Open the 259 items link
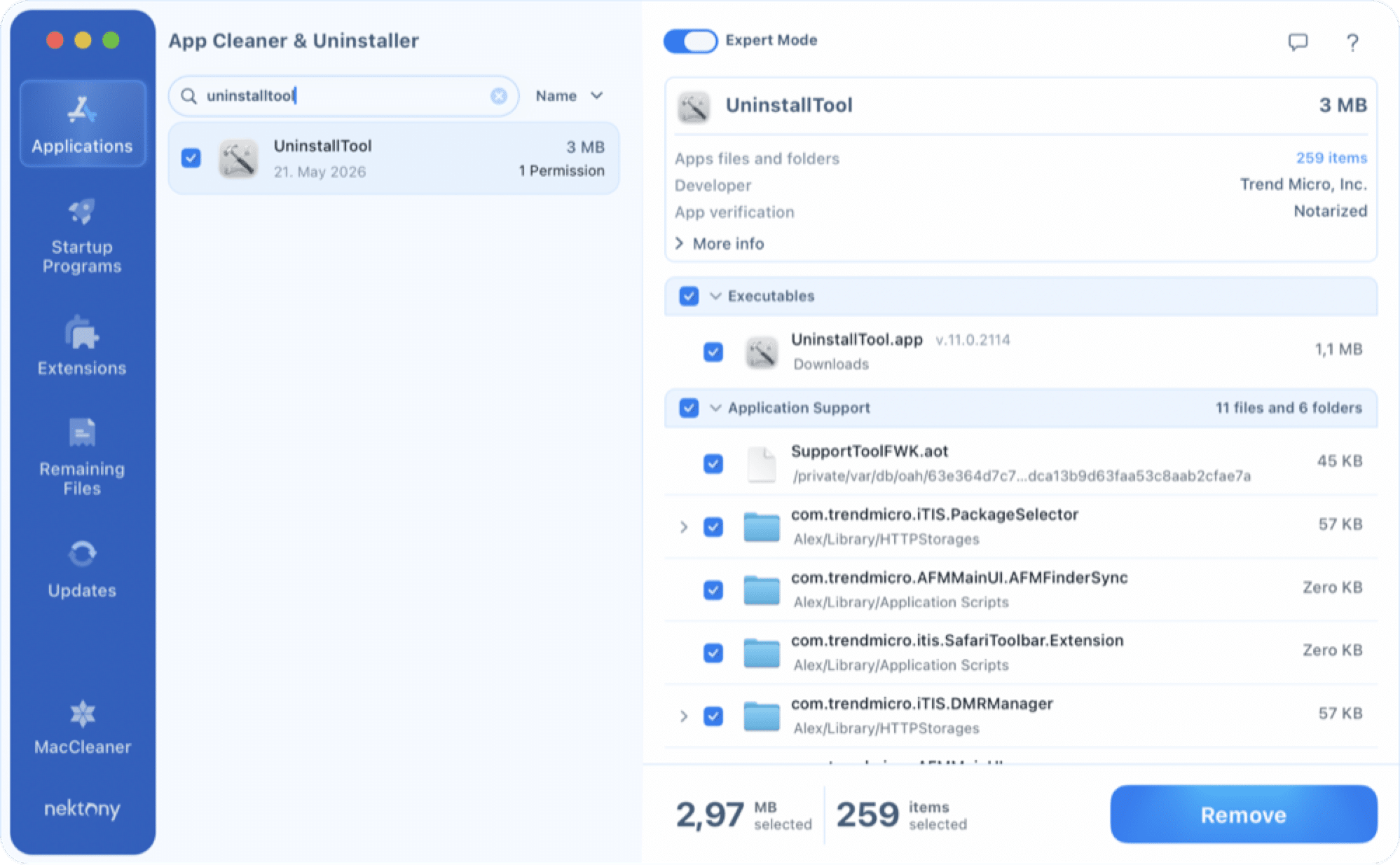 point(1331,158)
